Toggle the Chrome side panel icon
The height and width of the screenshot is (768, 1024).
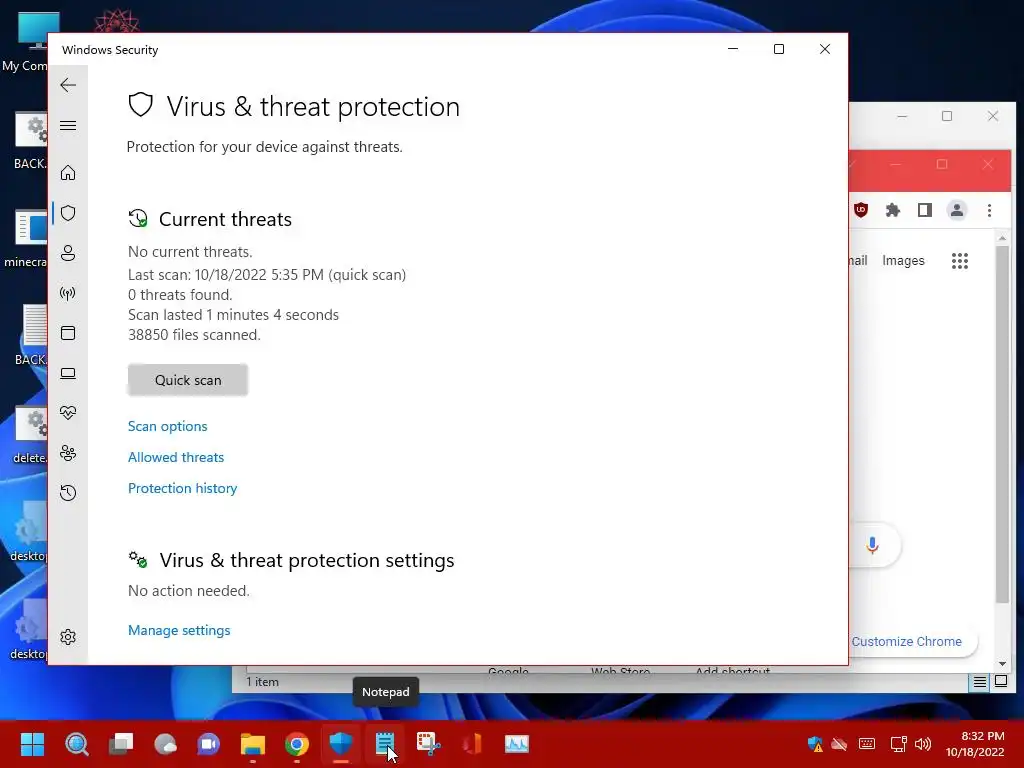pos(925,210)
